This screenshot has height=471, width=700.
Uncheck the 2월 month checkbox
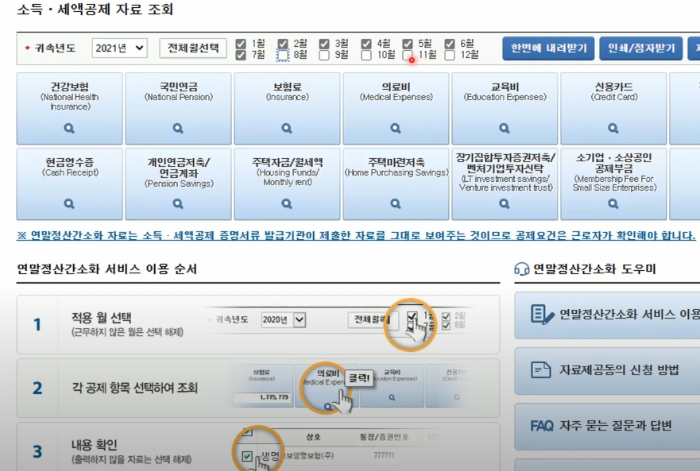click(283, 44)
